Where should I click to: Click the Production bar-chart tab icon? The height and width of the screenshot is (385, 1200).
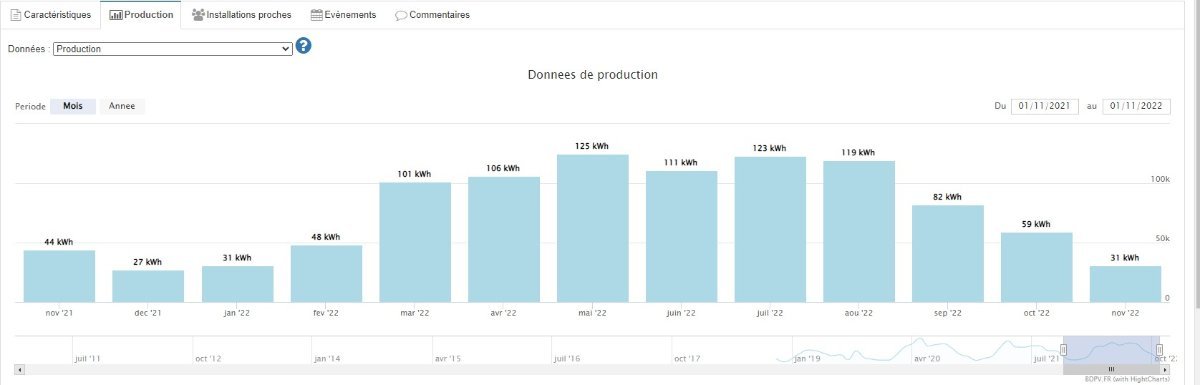(x=116, y=15)
